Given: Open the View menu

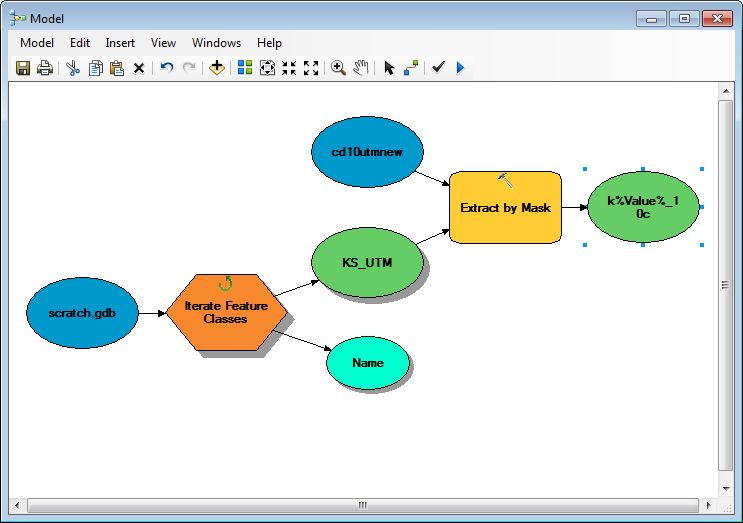Looking at the screenshot, I should pyautogui.click(x=163, y=43).
